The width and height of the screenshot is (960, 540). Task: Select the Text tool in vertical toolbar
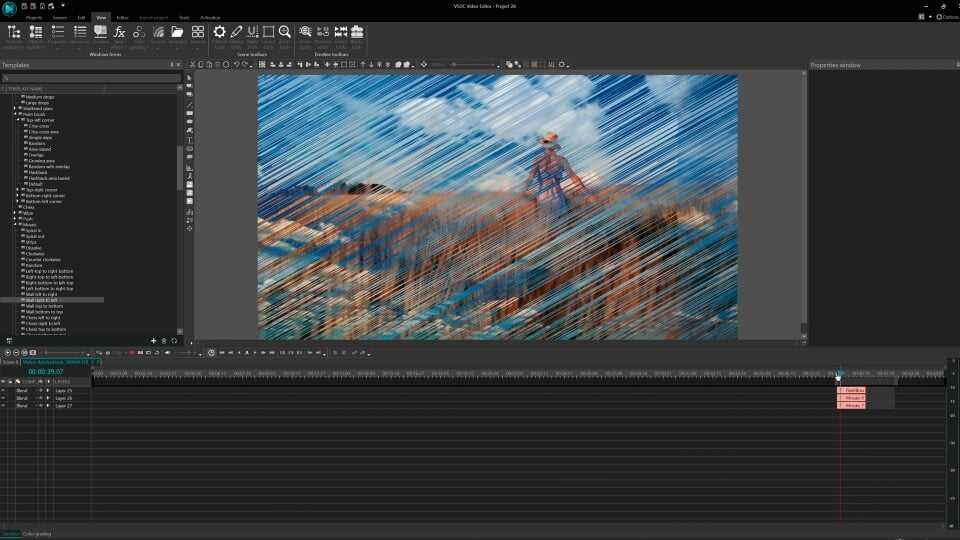pos(190,140)
